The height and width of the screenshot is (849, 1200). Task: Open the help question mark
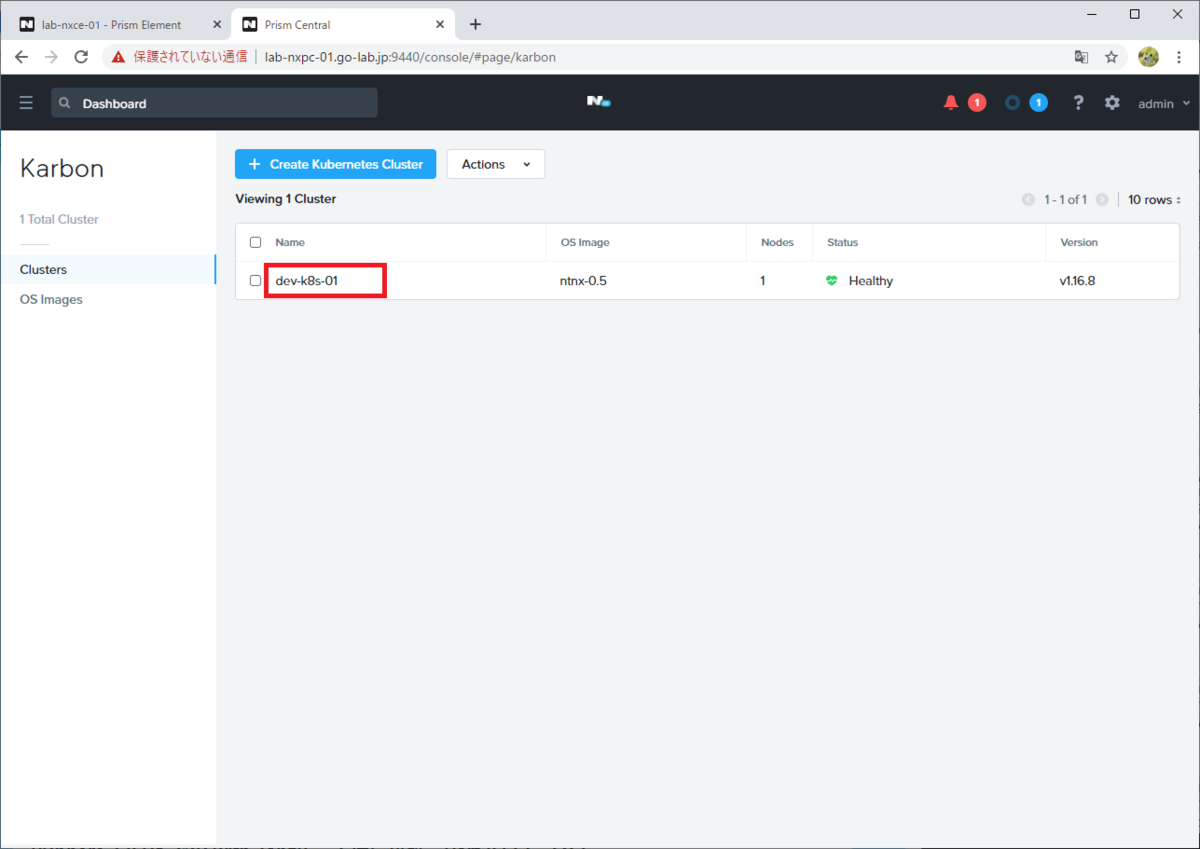click(x=1078, y=103)
